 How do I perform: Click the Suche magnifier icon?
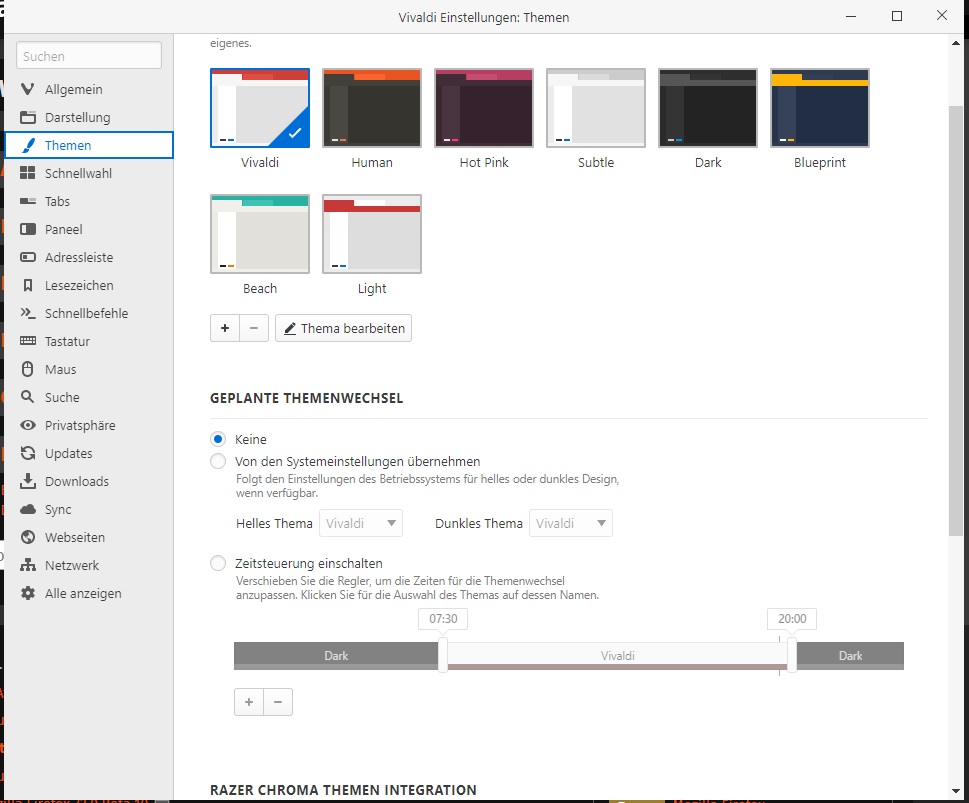pyautogui.click(x=27, y=397)
